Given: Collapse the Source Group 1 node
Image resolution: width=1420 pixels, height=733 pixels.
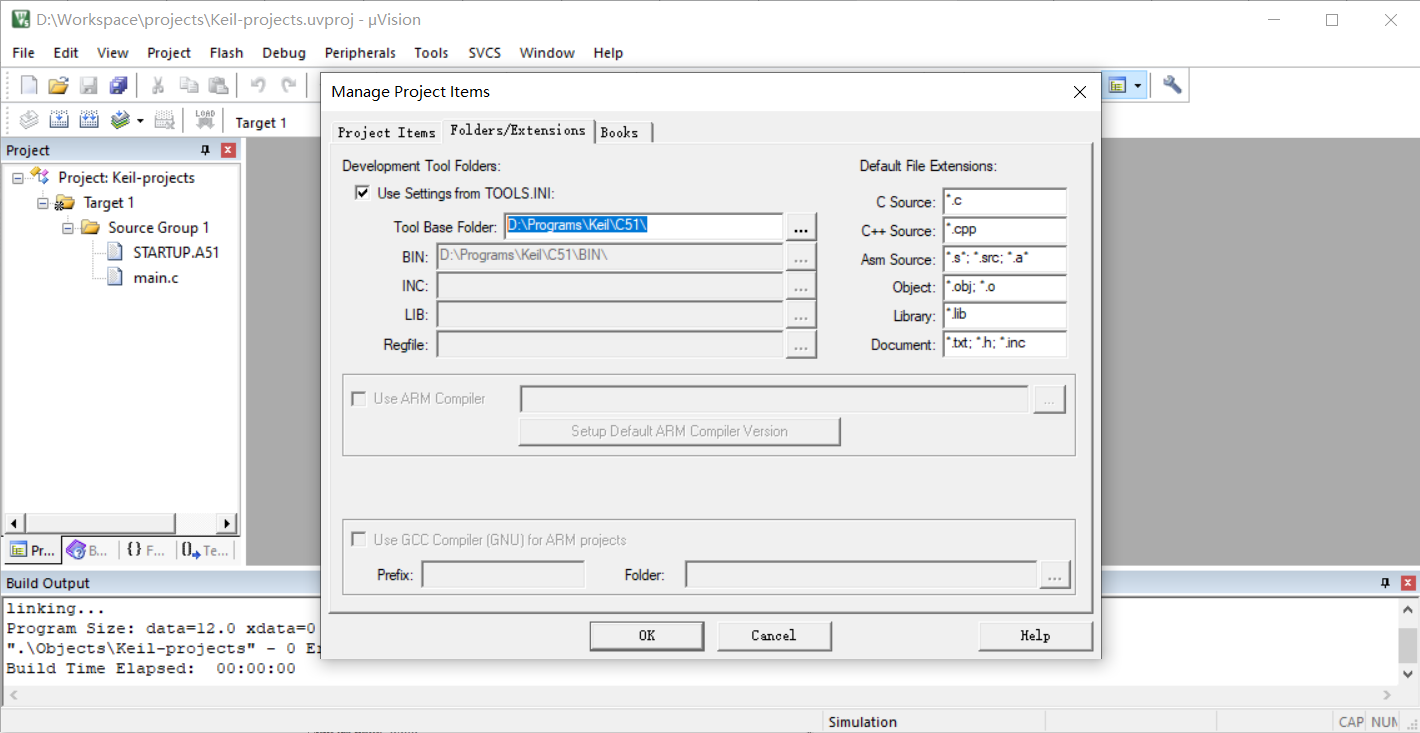Looking at the screenshot, I should point(68,228).
